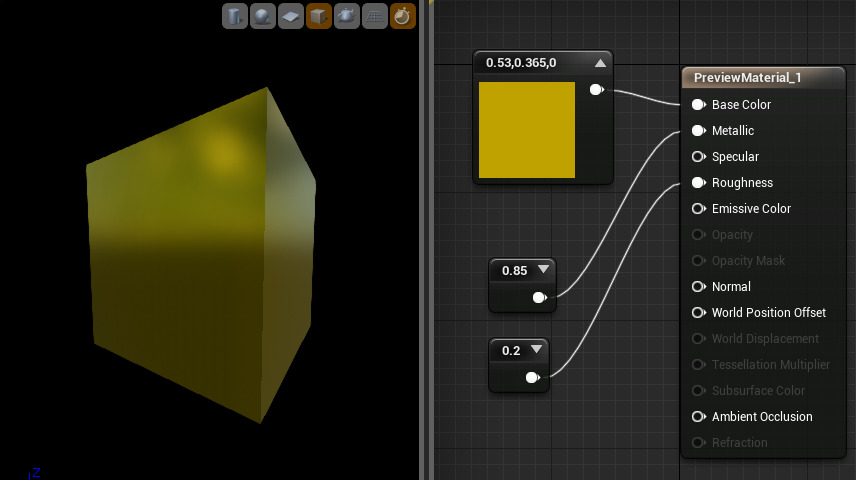Viewport: 856px width, 480px height.
Task: Expand the 0.85 constant node
Action: (543, 269)
